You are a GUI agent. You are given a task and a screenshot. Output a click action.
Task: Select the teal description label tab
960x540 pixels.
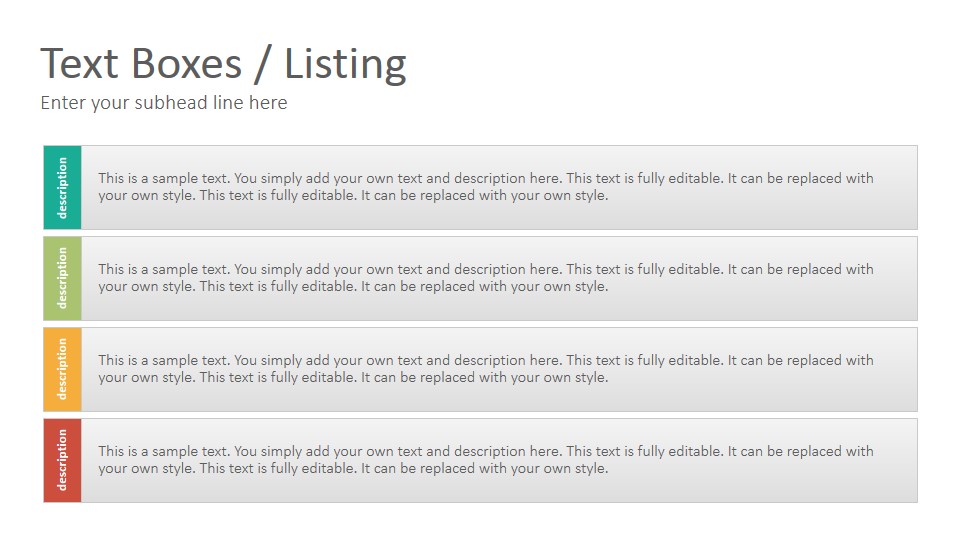62,187
